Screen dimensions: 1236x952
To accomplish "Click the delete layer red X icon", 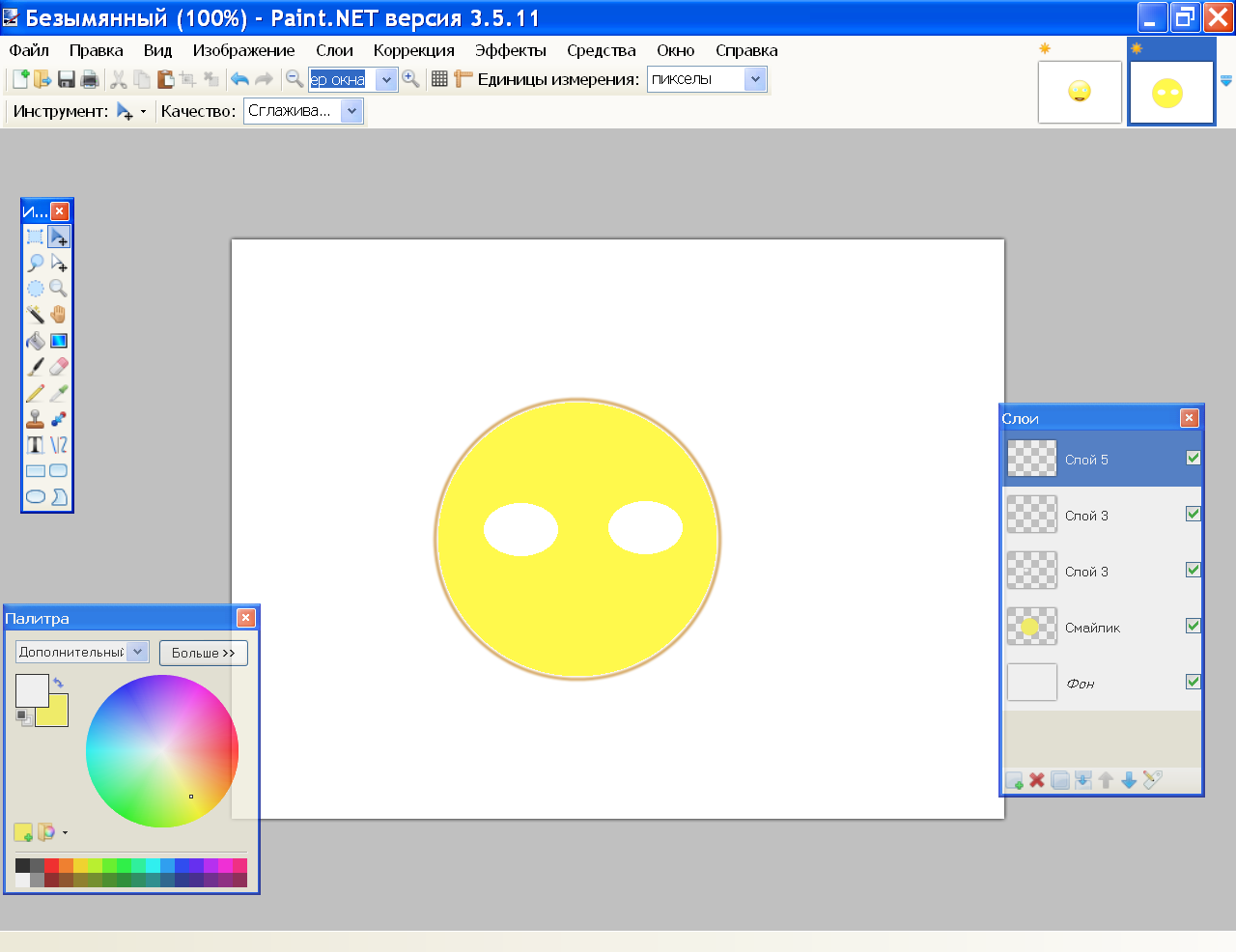I will (x=1037, y=780).
